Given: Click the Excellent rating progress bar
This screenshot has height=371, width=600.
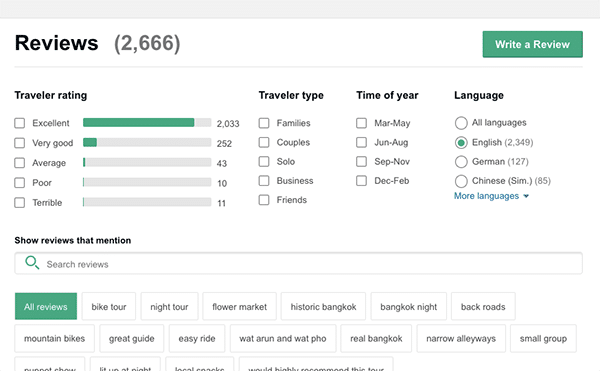Looking at the screenshot, I should pyautogui.click(x=147, y=122).
